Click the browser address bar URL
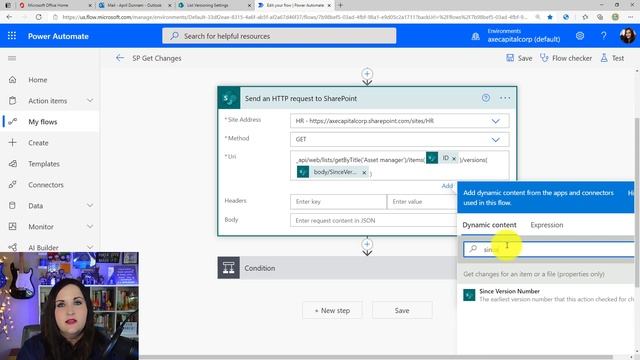The width and height of the screenshot is (640, 360). point(294,17)
